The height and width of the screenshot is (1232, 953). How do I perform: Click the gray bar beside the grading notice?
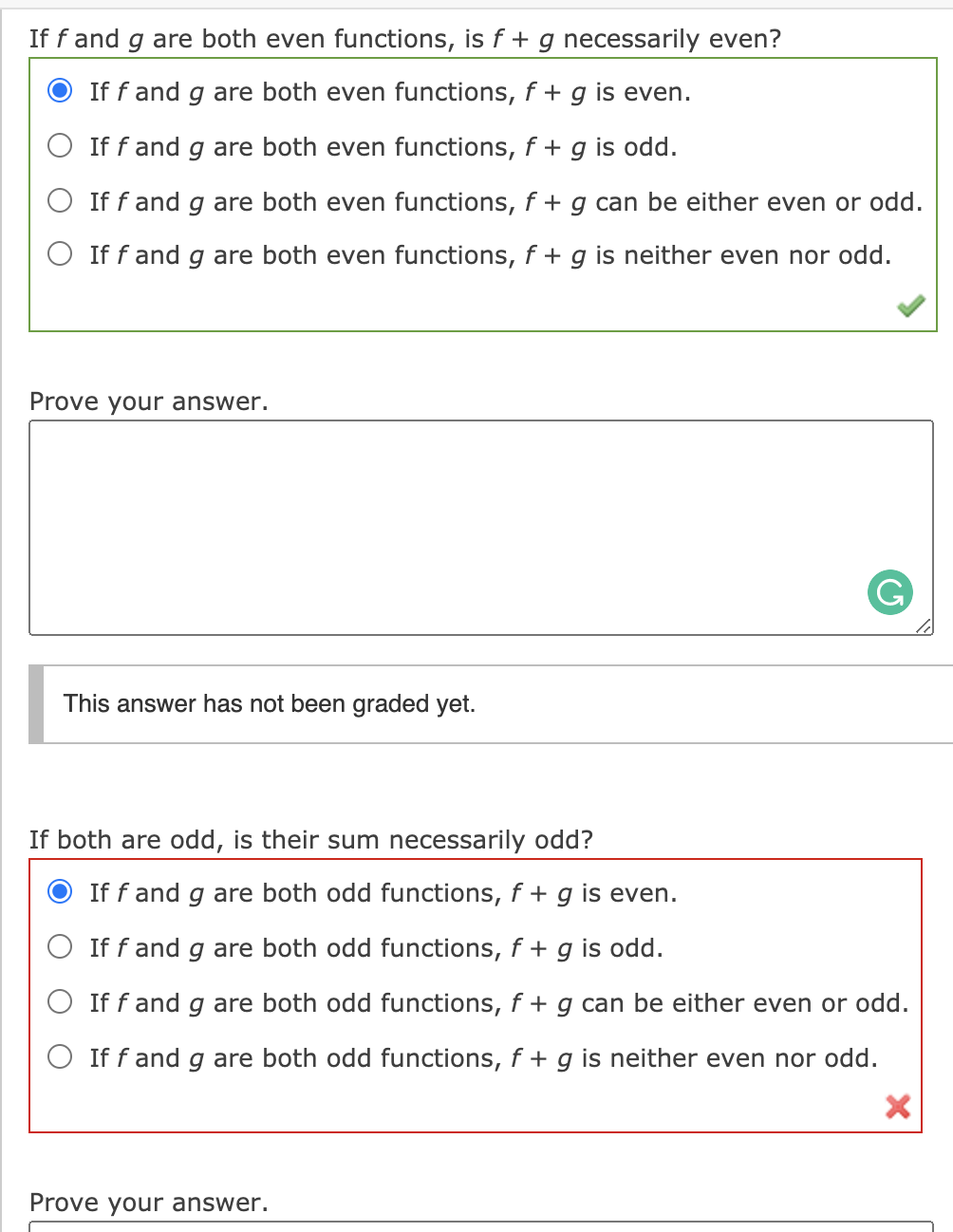(36, 703)
